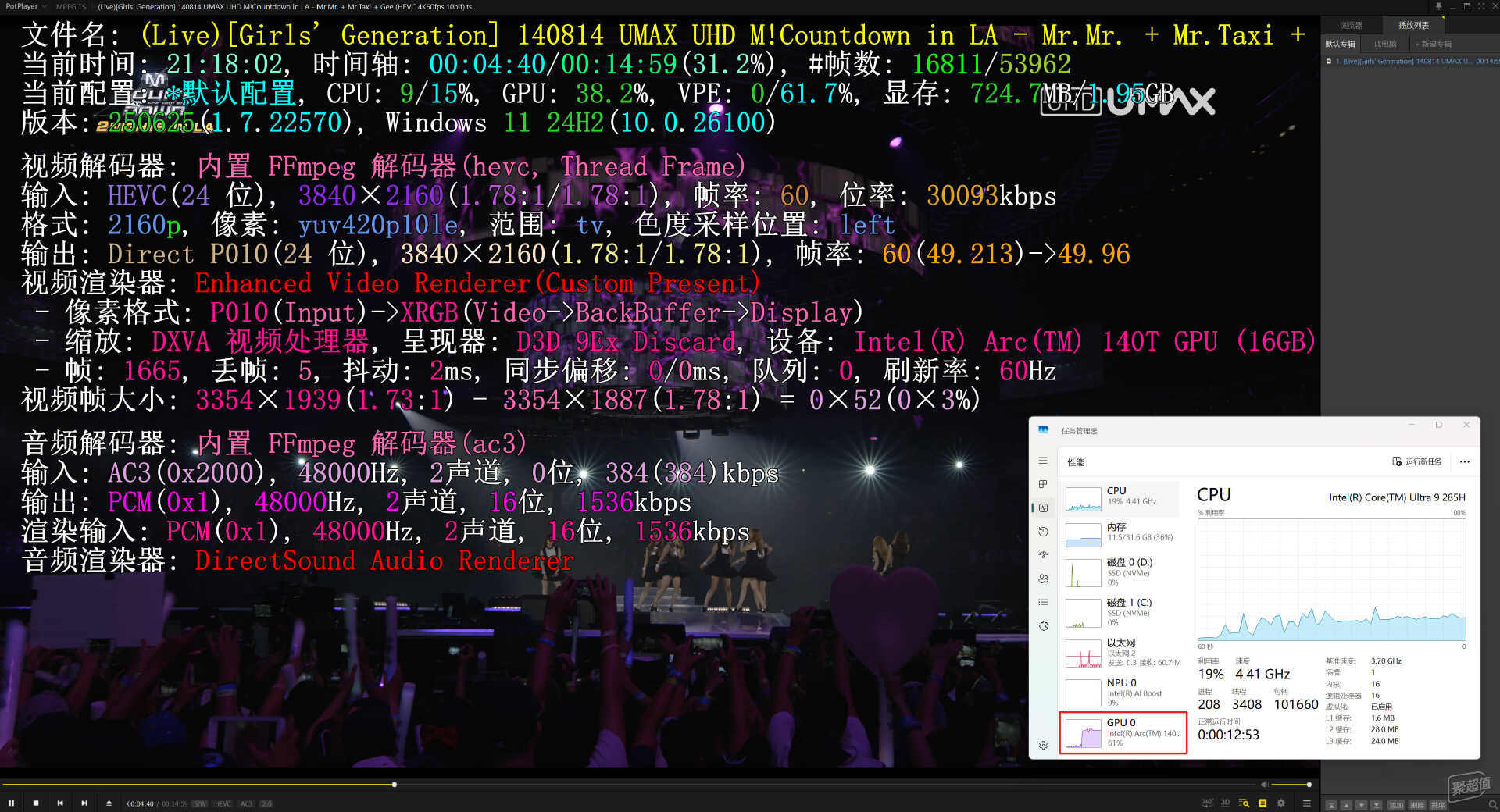Click the 删除 delete button in playlist

[x=1417, y=805]
